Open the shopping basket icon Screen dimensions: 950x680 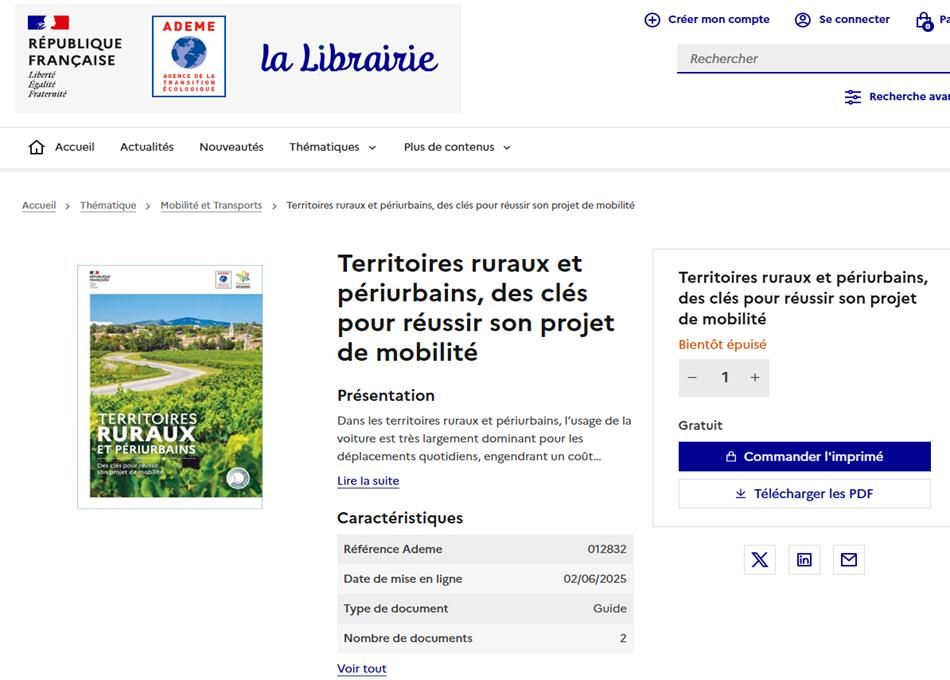coord(924,21)
